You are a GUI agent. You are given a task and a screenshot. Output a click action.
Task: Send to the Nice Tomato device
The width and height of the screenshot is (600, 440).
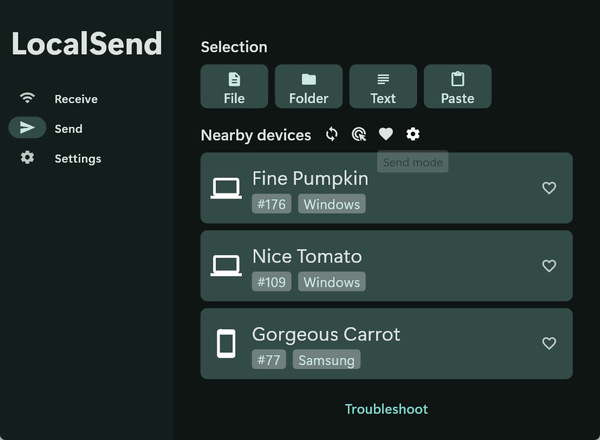(380, 266)
